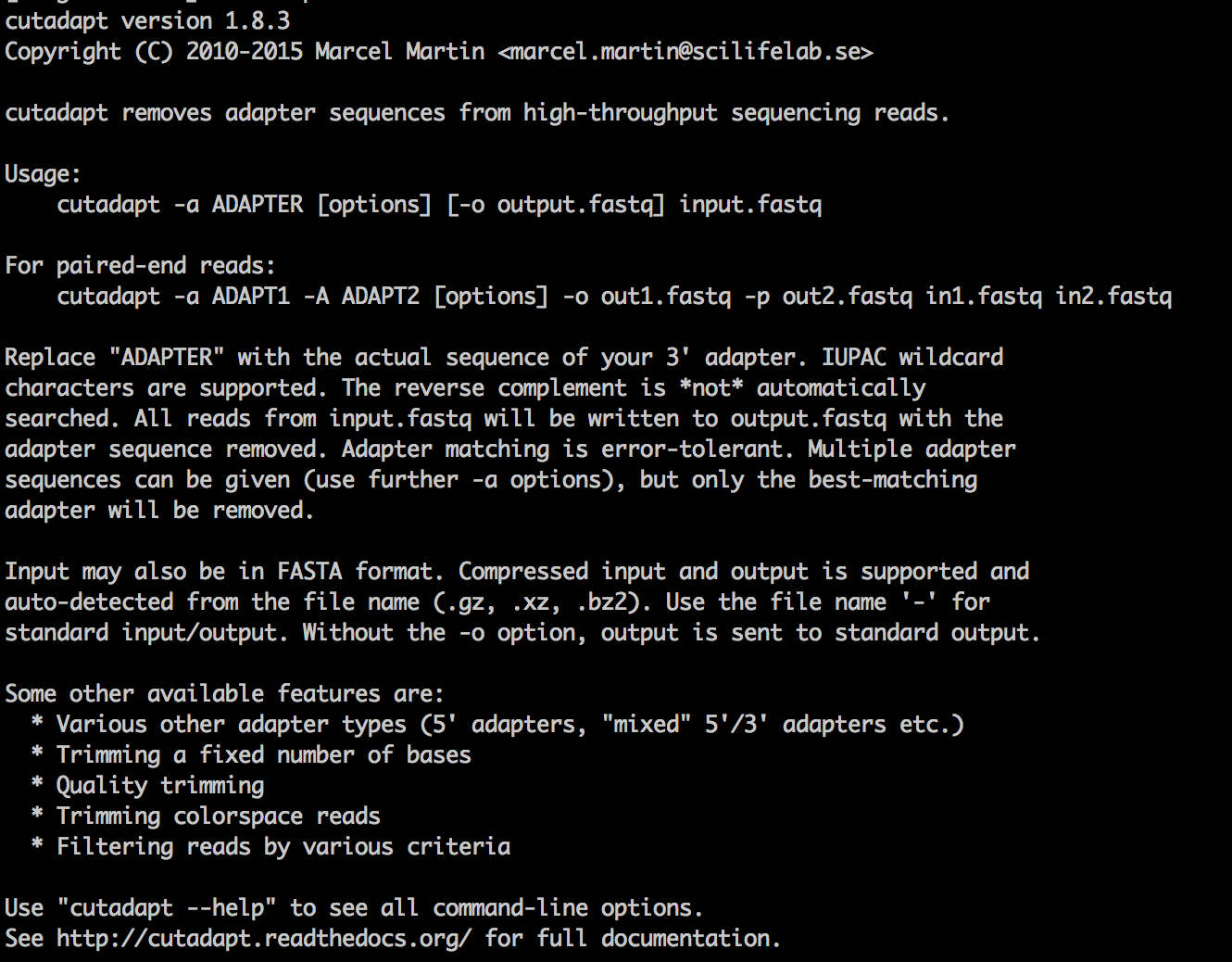Click "output.fastq]" in the single-end usage command

coord(581,205)
